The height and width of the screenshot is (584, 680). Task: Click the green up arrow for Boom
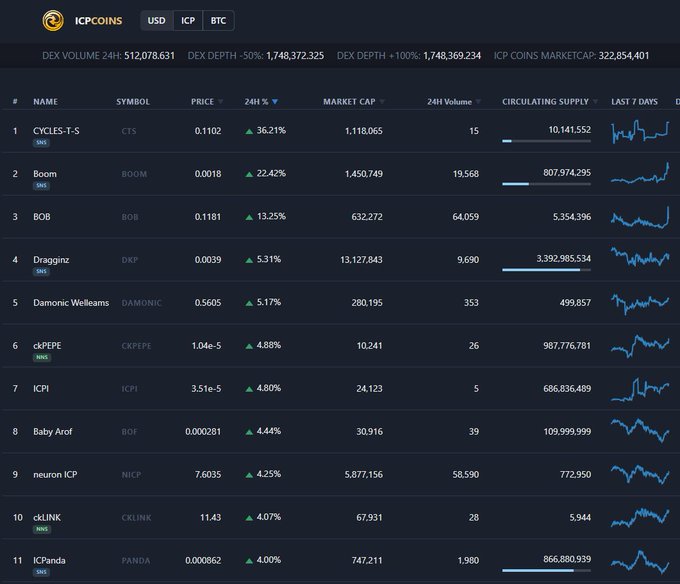click(249, 174)
